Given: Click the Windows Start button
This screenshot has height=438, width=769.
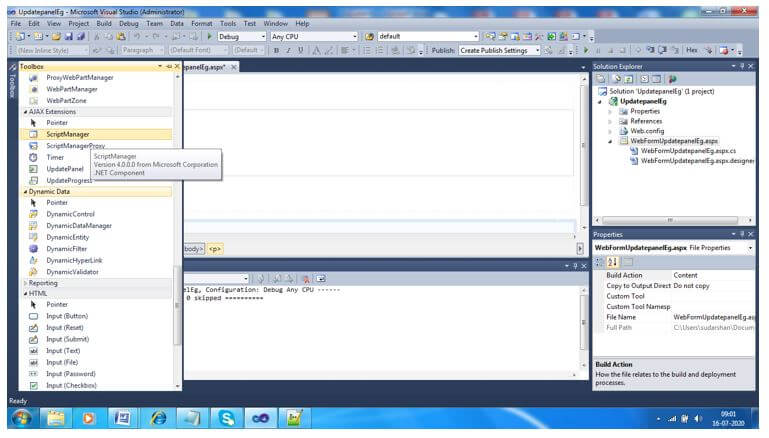Looking at the screenshot, I should click(22, 418).
